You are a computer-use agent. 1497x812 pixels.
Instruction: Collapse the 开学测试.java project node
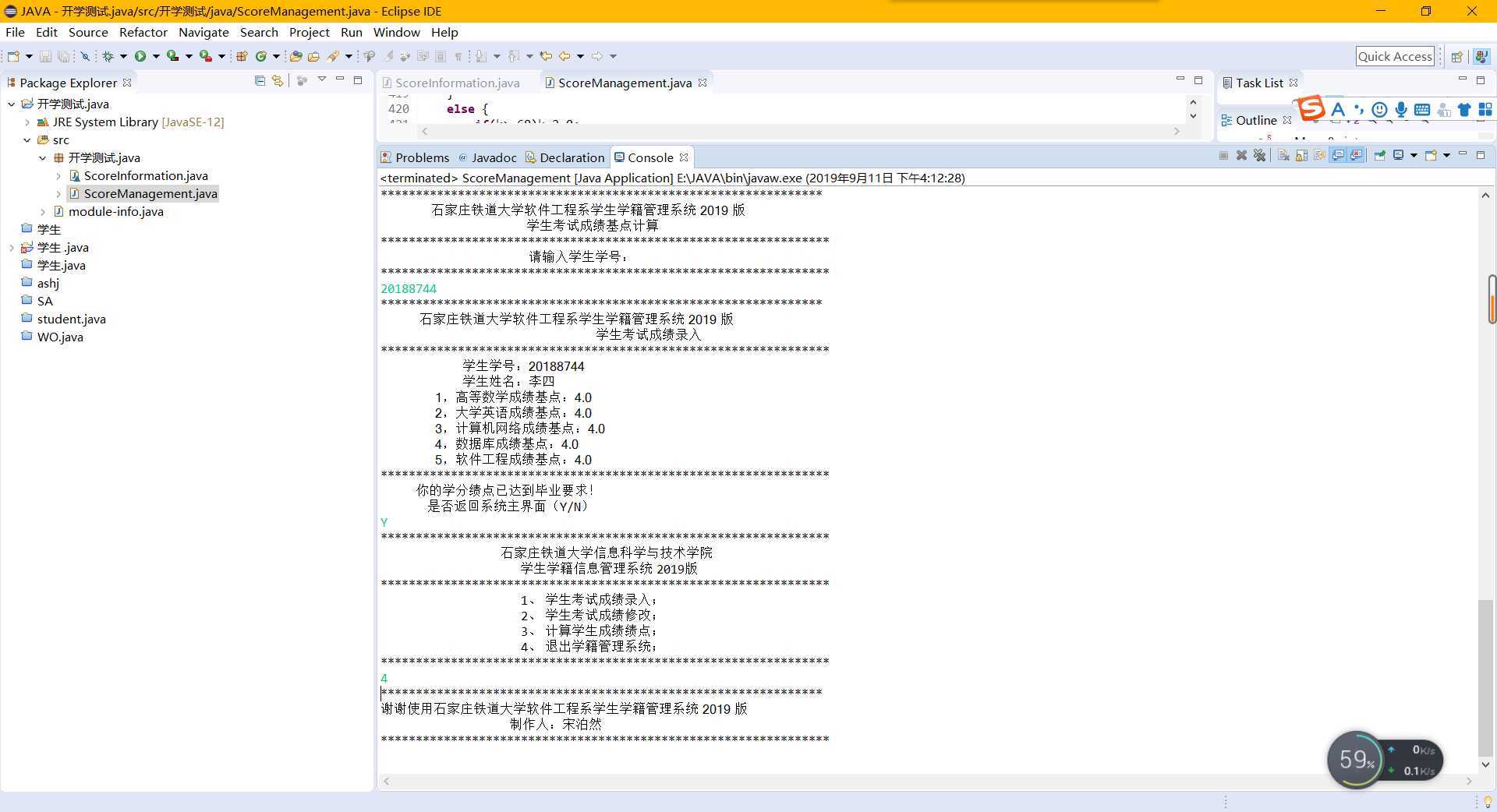[x=12, y=104]
